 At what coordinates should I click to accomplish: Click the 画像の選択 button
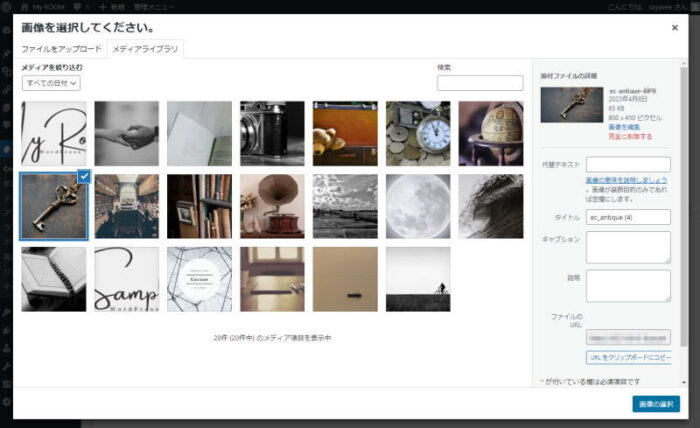(x=656, y=404)
